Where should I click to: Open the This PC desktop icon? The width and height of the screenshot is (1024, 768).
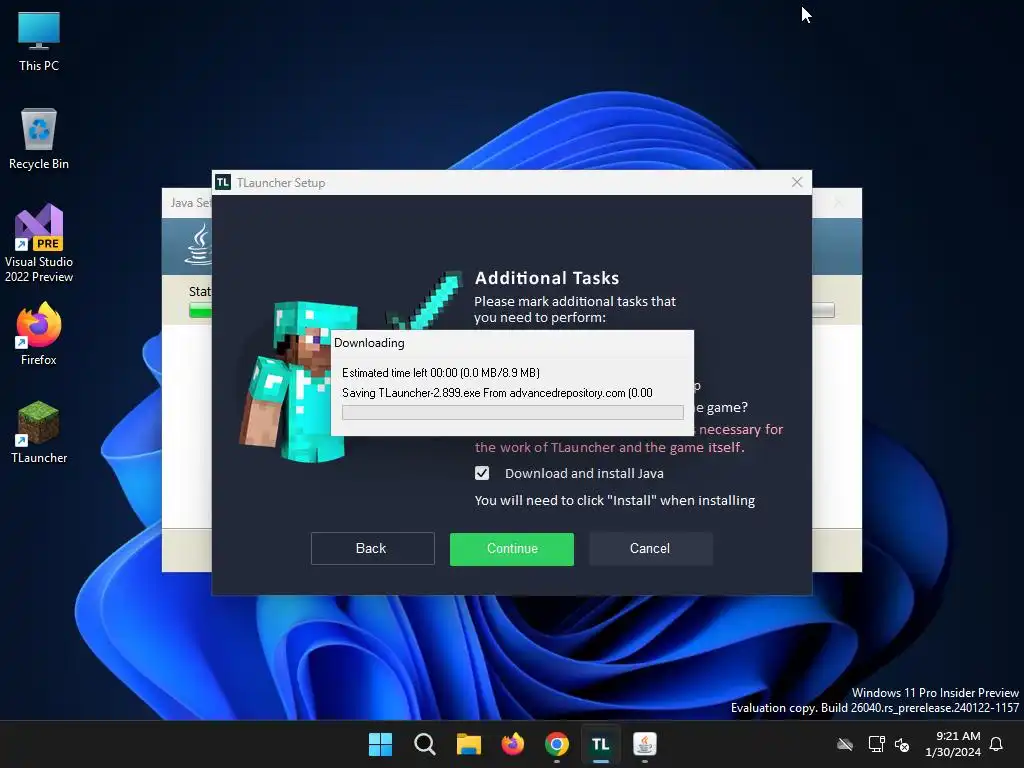pyautogui.click(x=39, y=42)
